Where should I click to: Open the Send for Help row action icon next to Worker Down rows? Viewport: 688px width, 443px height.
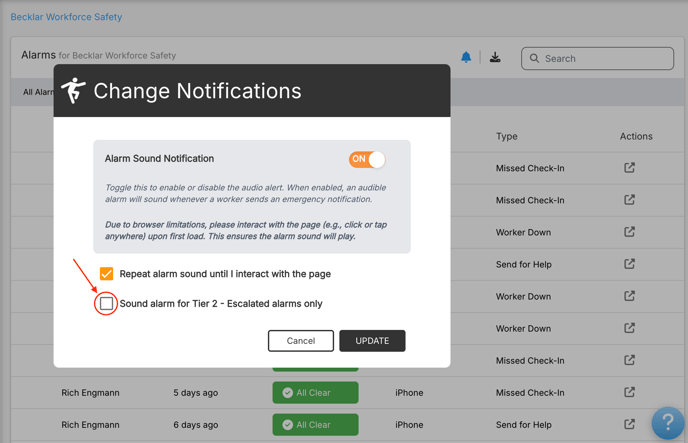click(x=629, y=264)
